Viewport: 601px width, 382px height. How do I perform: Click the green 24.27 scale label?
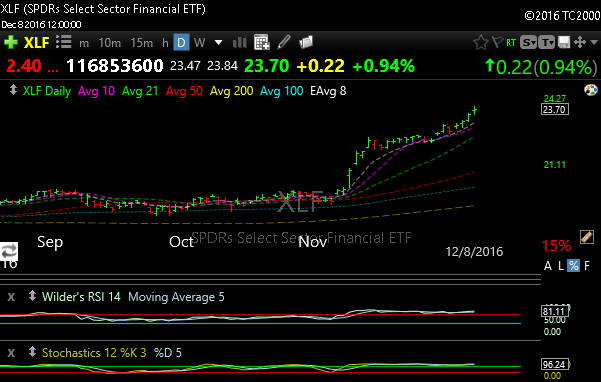[x=555, y=99]
